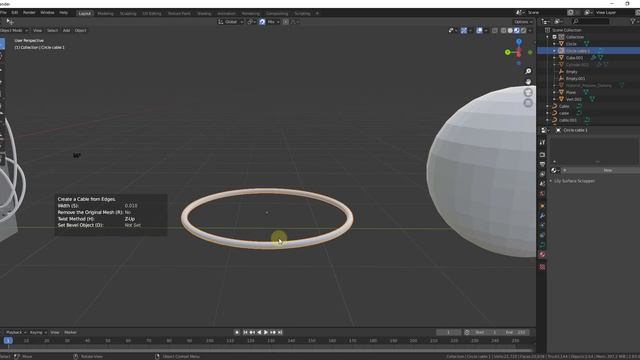Select wireframe viewport shading
Screen dimensions: 640x360
(504, 31)
